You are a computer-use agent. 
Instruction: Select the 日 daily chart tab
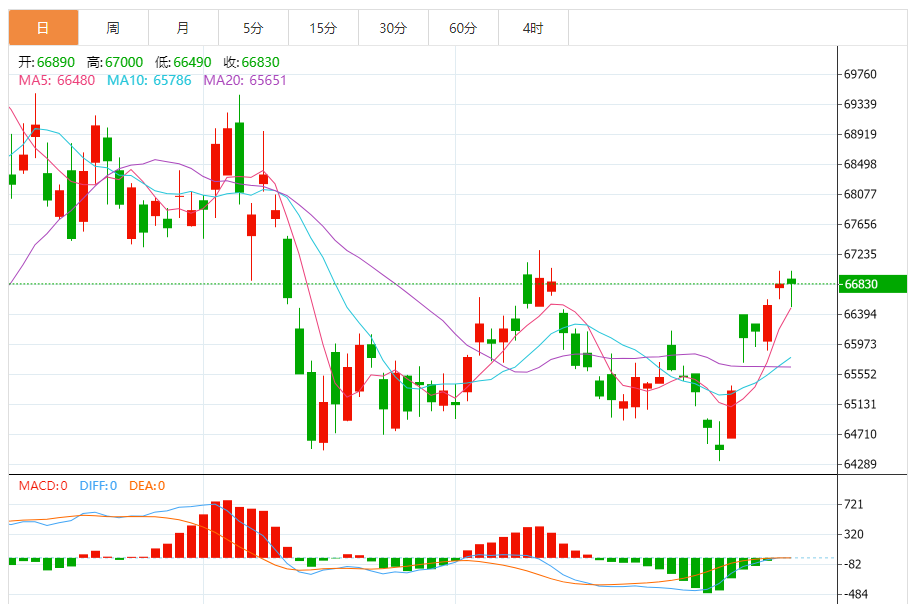[x=44, y=28]
